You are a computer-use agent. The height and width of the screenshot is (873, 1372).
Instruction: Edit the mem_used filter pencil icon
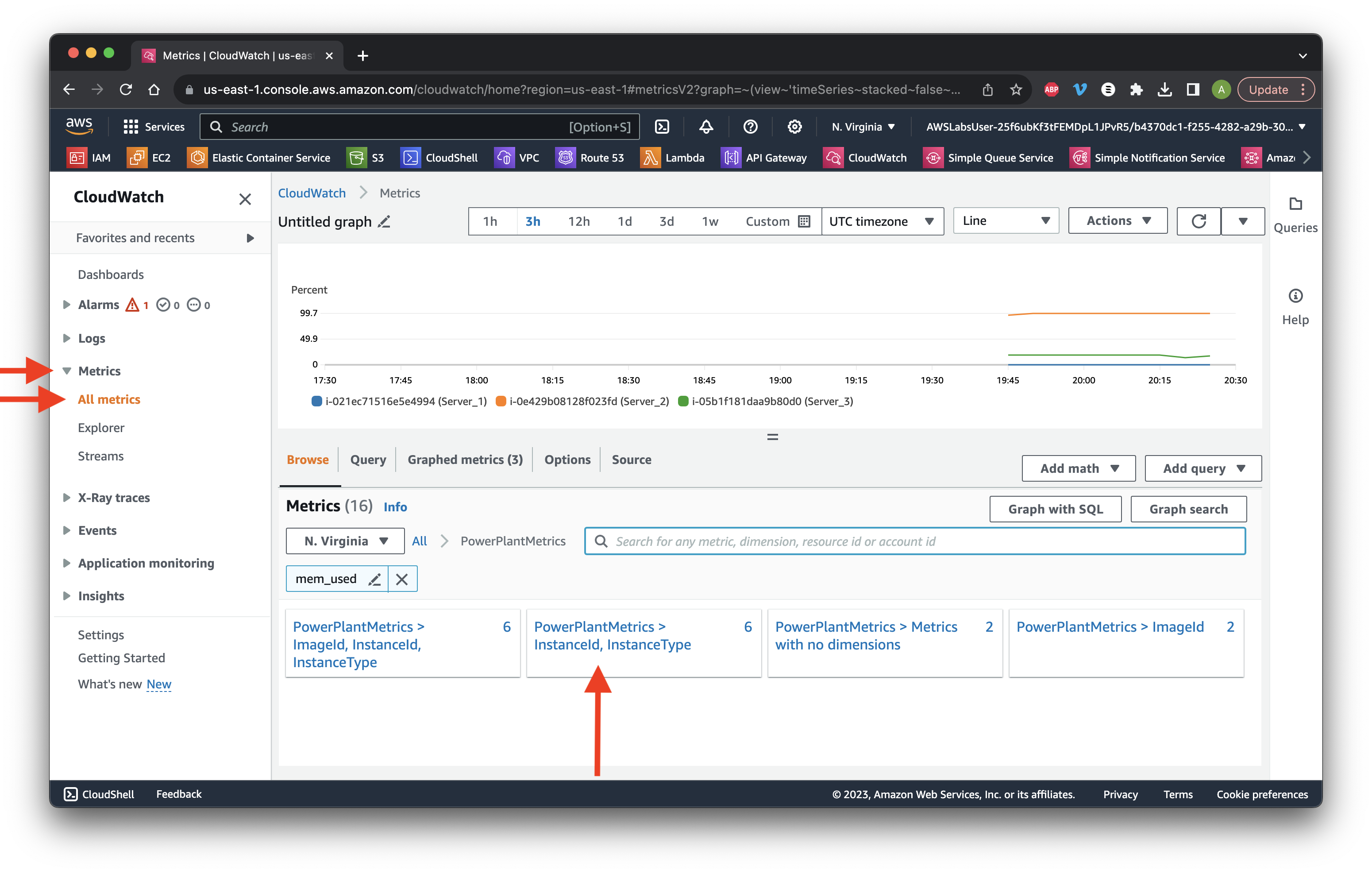pos(374,579)
